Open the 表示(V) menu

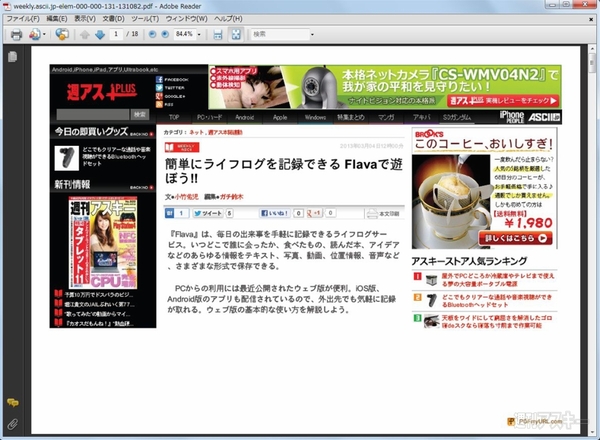85,18
